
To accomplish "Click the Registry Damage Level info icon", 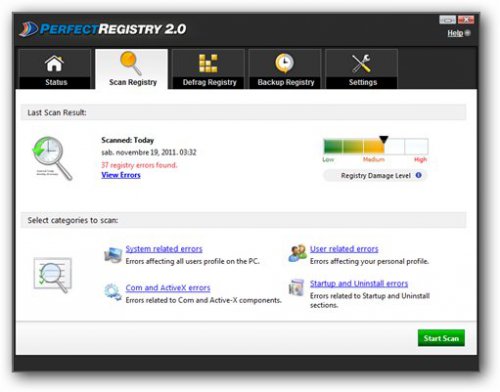I will point(419,175).
